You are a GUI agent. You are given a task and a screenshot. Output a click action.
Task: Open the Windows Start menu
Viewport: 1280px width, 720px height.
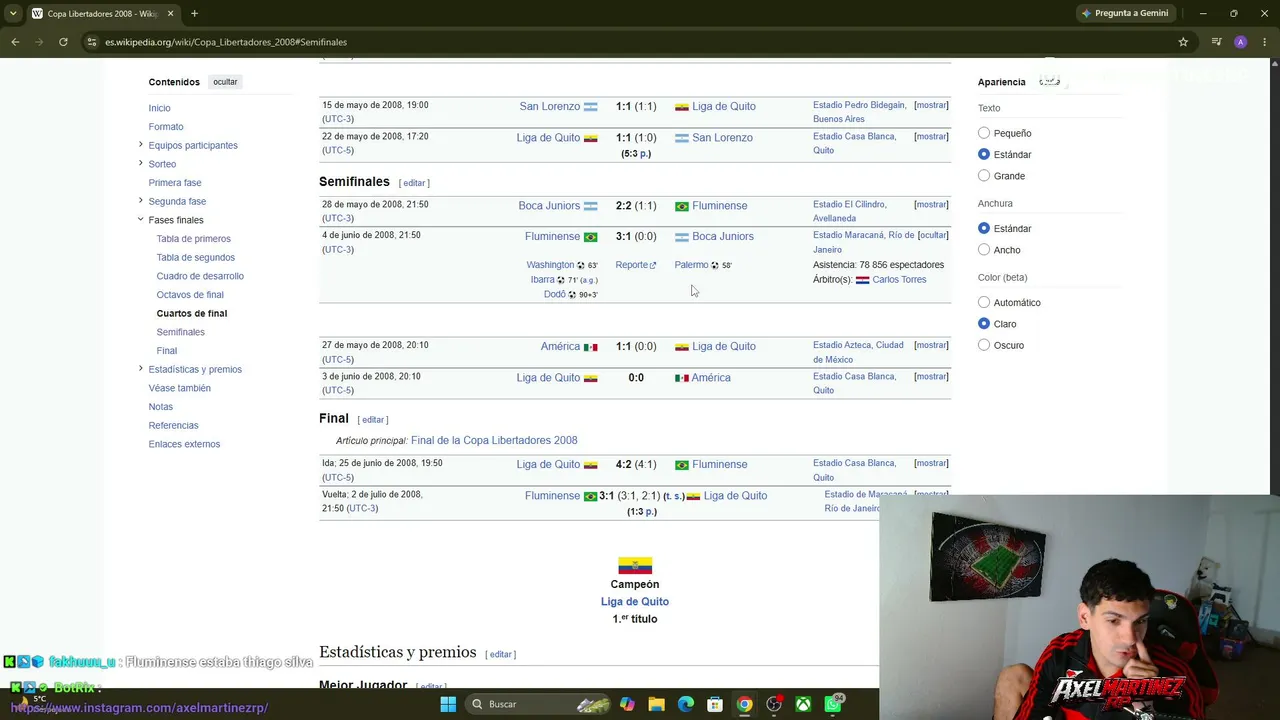[448, 704]
